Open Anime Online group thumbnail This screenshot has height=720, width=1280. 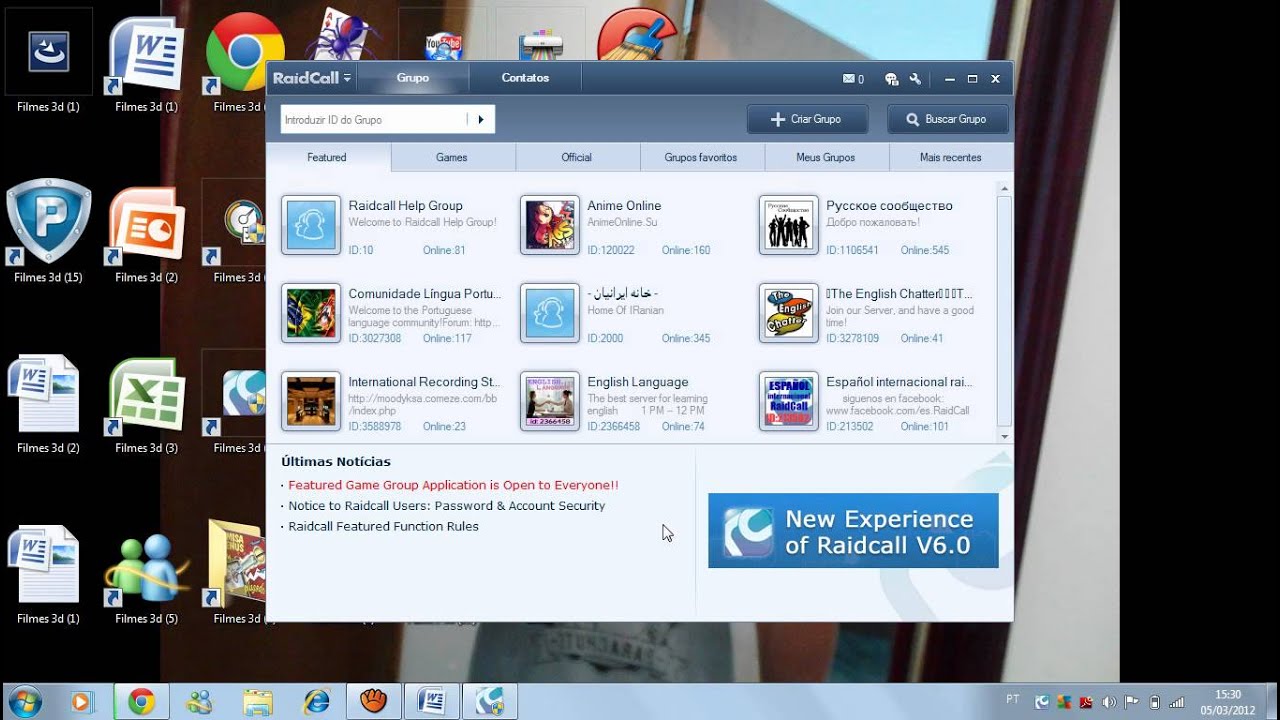coord(550,225)
